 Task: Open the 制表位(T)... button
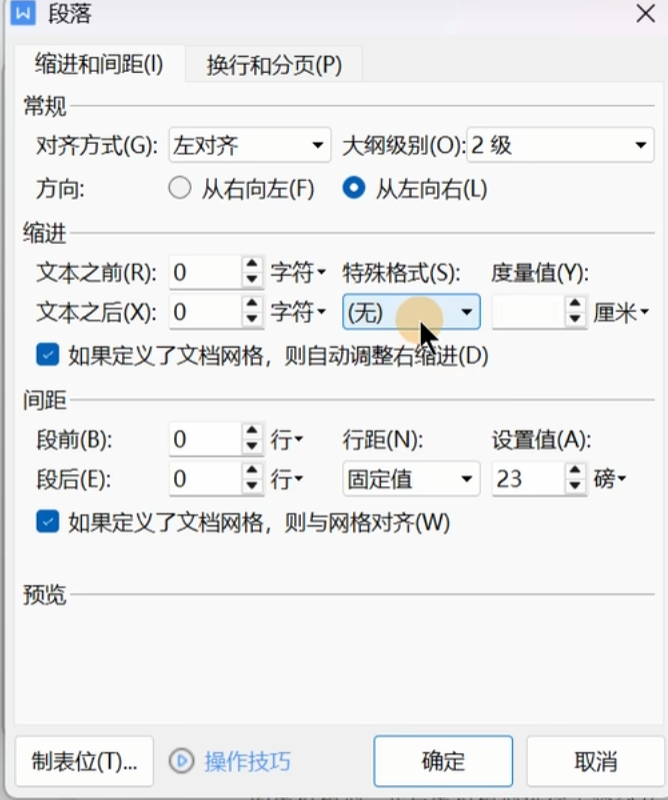[x=84, y=761]
